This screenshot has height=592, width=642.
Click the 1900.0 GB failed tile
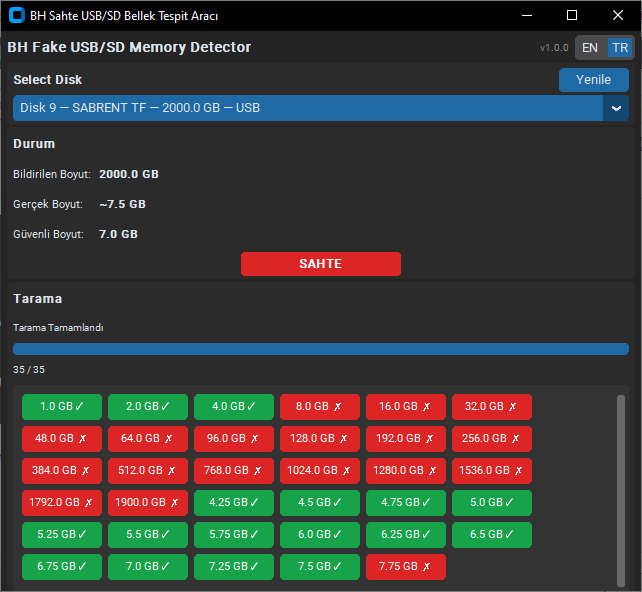tap(148, 502)
